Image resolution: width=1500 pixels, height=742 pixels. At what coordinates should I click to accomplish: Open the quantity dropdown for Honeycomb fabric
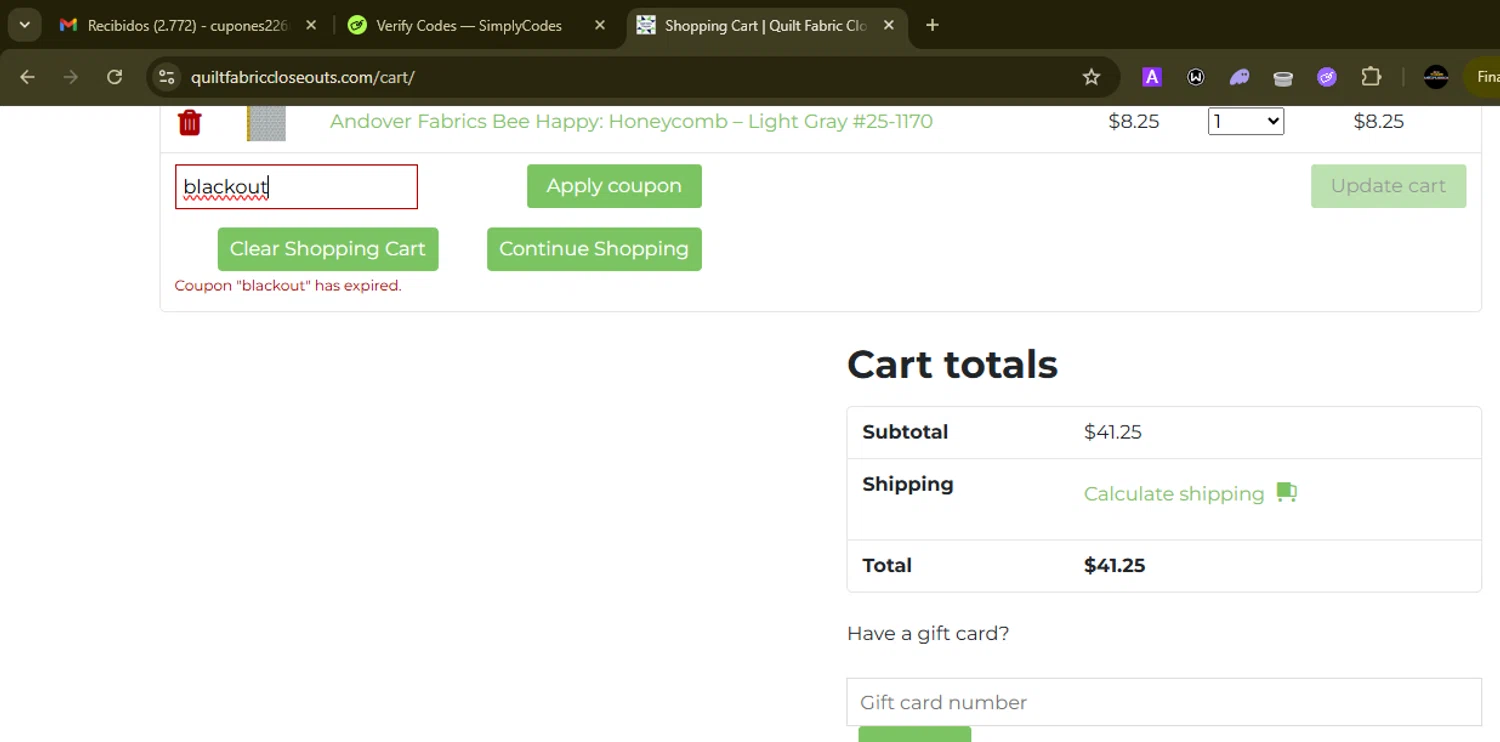[x=1246, y=121]
